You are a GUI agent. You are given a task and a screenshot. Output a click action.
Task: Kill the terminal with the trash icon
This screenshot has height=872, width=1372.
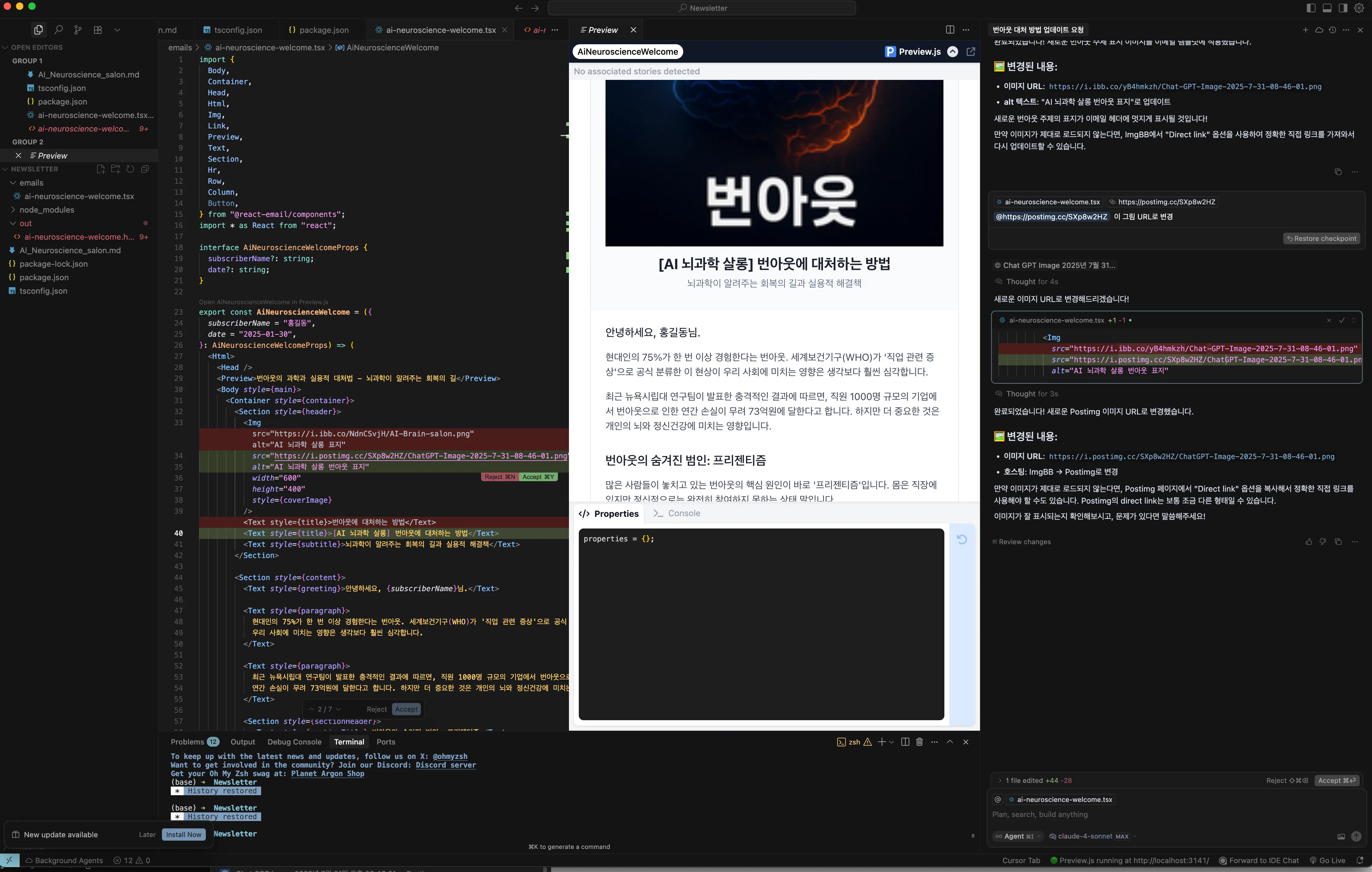919,742
